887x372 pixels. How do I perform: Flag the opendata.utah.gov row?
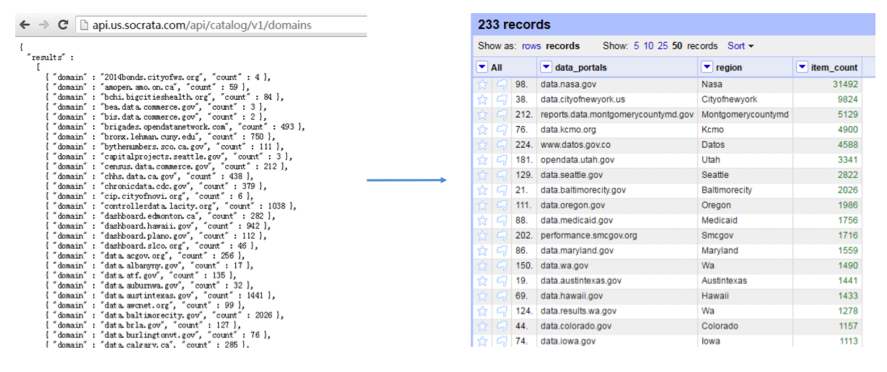tap(501, 160)
